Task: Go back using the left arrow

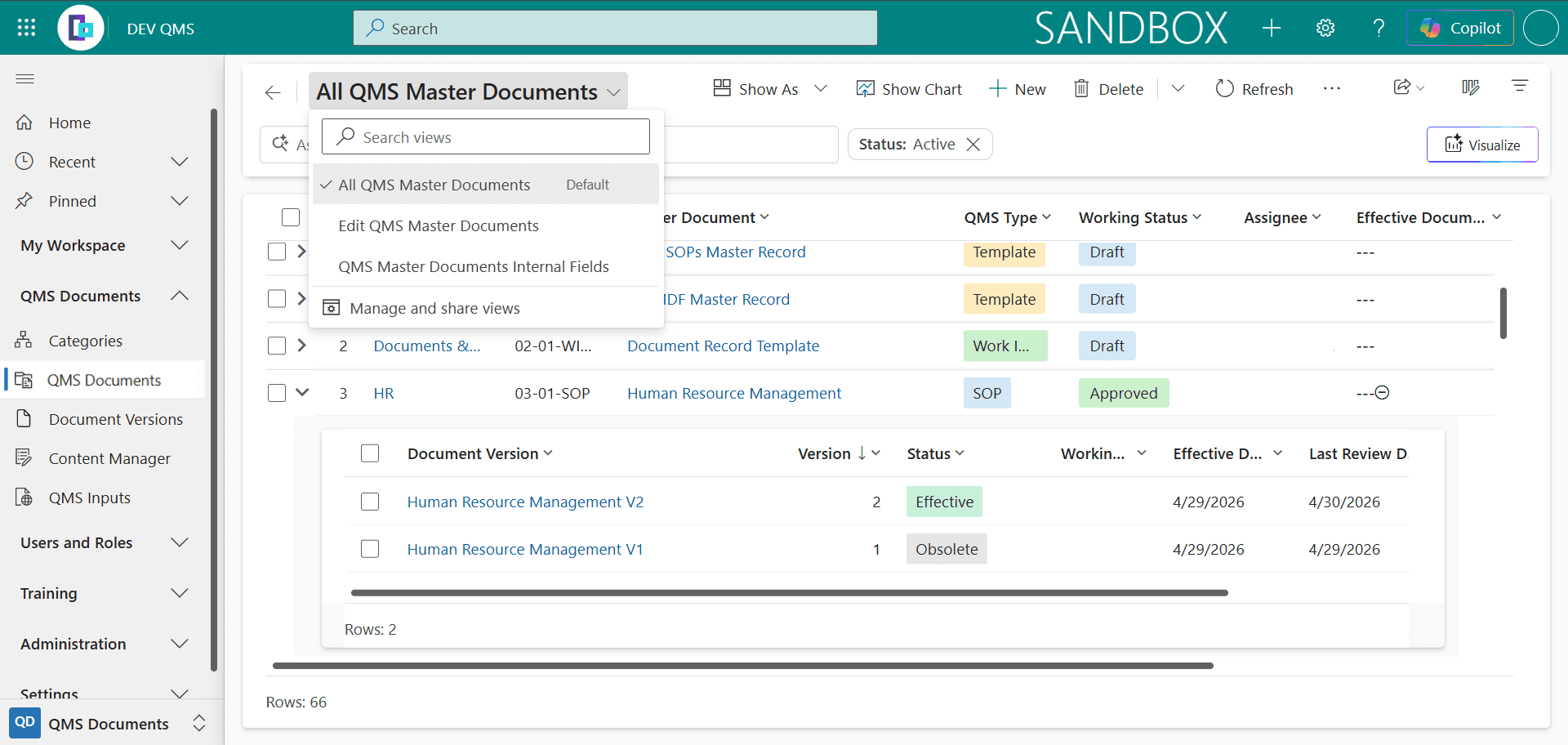Action: point(273,92)
